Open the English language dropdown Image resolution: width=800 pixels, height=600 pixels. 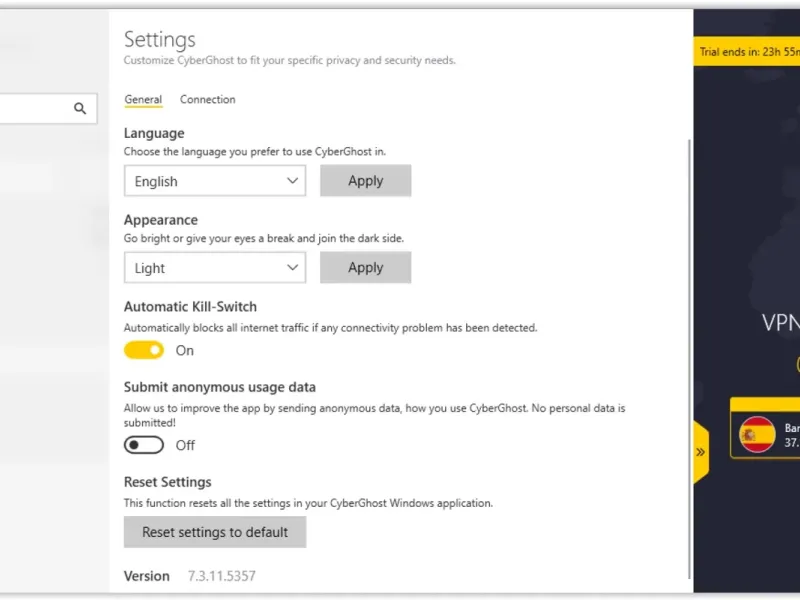point(215,181)
